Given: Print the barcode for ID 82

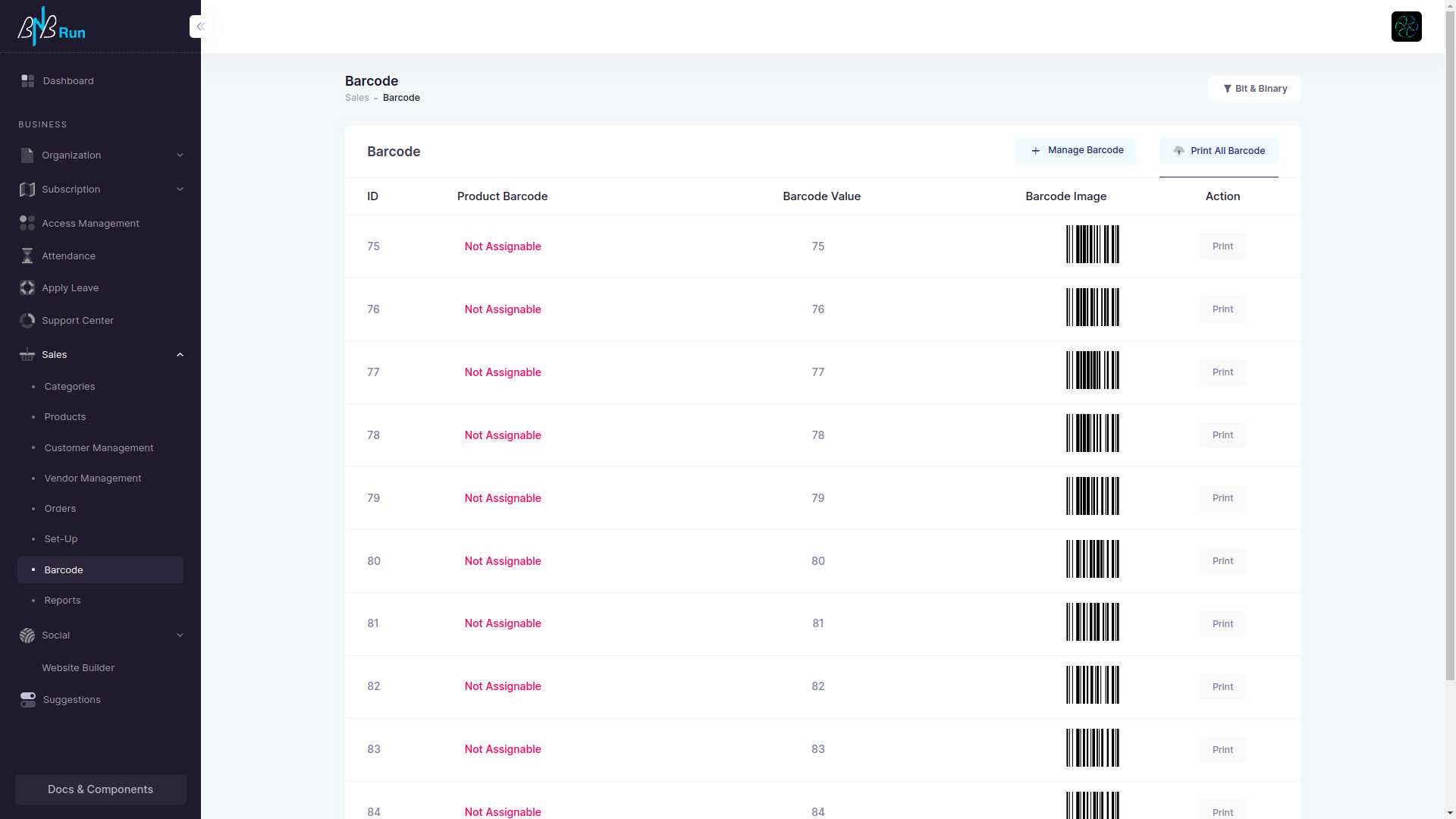Looking at the screenshot, I should point(1222,687).
